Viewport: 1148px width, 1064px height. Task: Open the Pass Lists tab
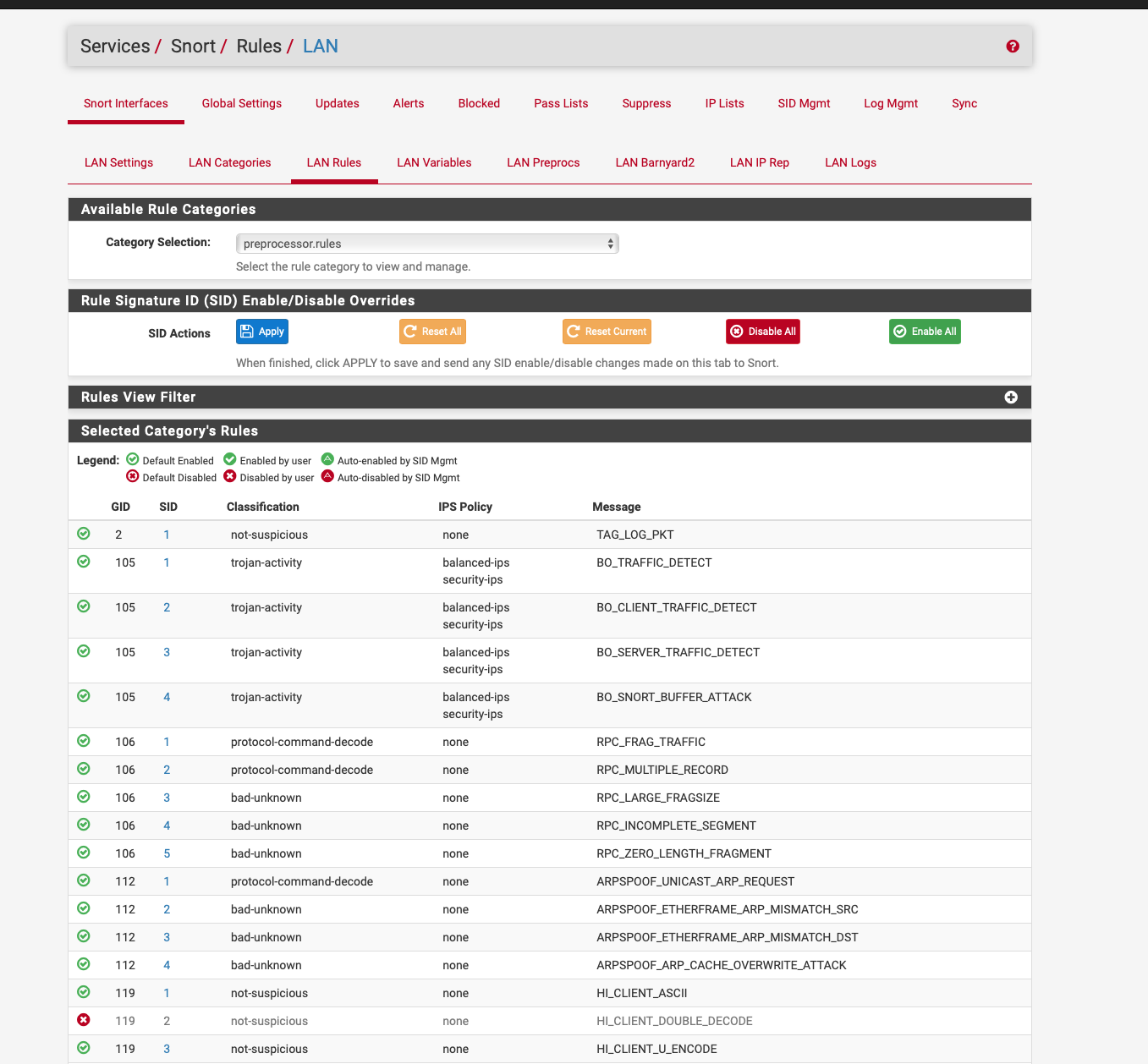(561, 103)
